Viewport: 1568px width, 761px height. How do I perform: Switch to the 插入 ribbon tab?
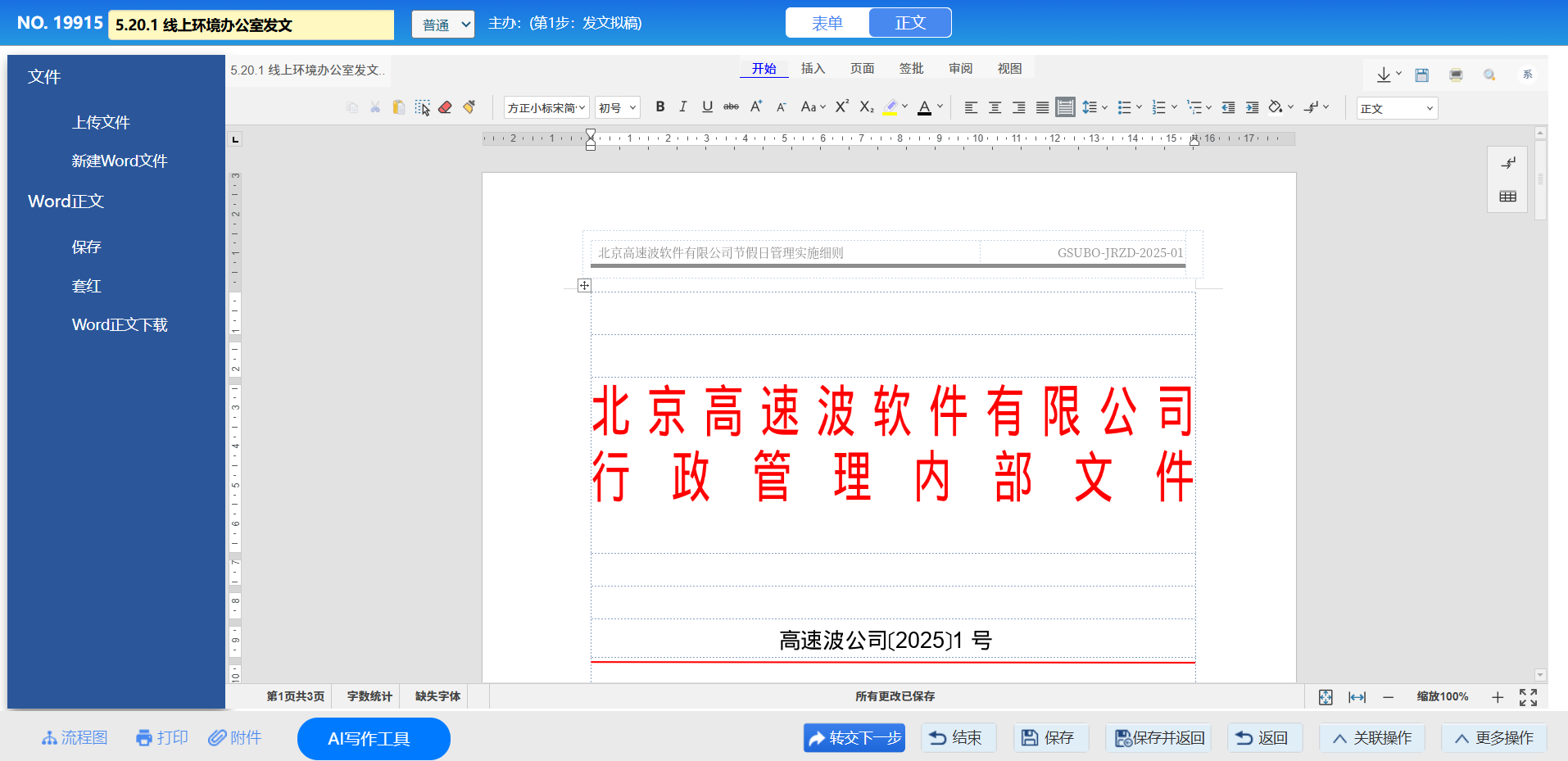[813, 69]
